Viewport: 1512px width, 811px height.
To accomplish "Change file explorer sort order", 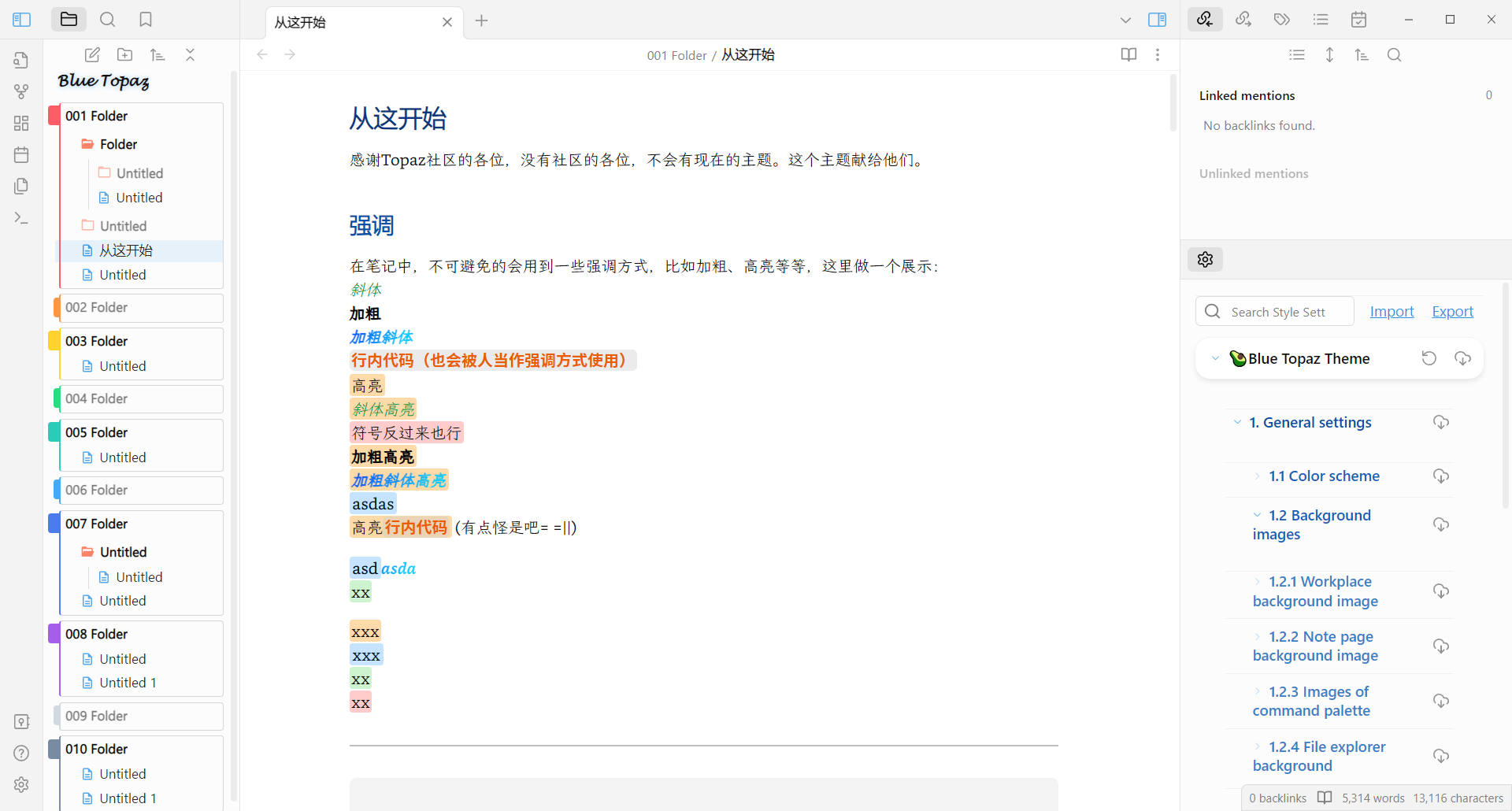I will [157, 54].
